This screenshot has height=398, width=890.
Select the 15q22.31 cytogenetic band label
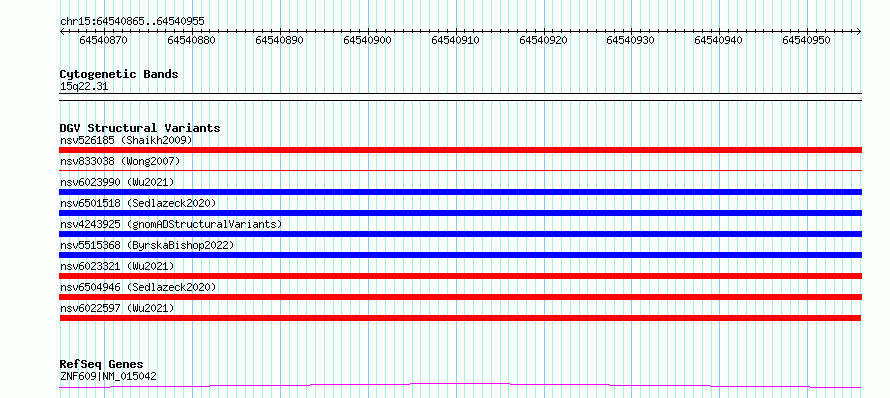pos(84,87)
